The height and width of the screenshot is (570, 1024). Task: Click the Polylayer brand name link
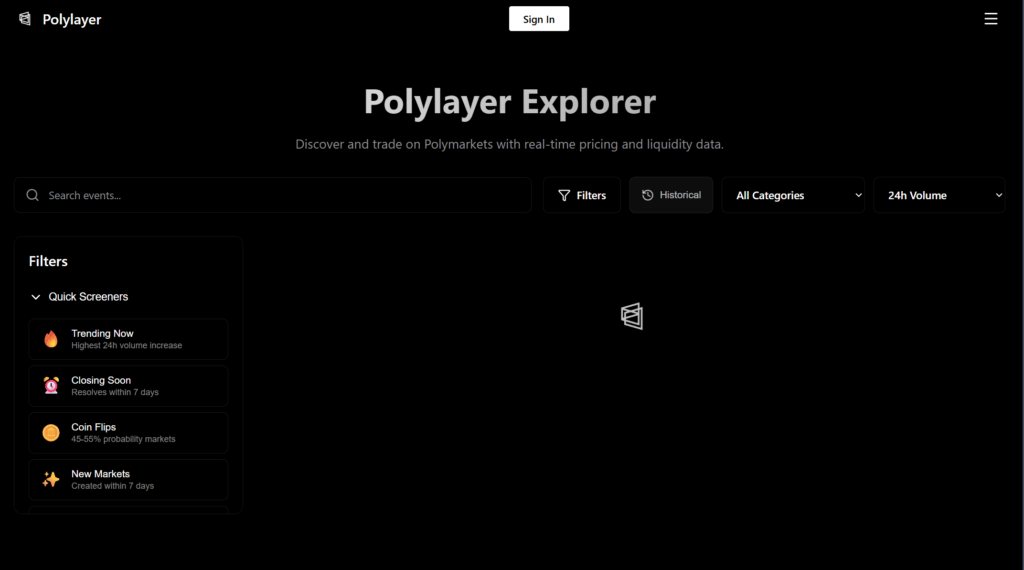[x=72, y=19]
